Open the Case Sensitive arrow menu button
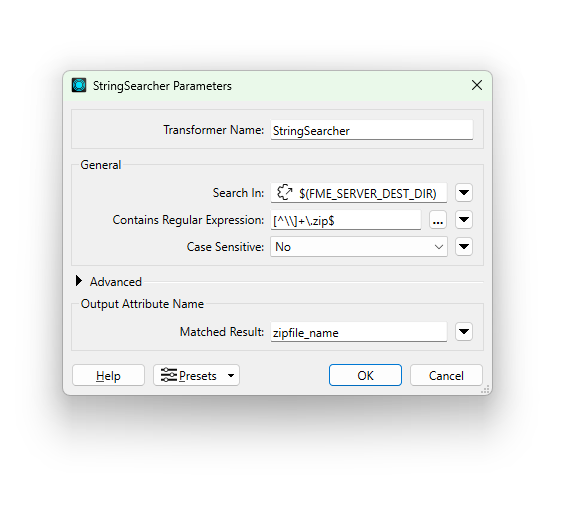Screen dimensions: 573x506 click(464, 247)
